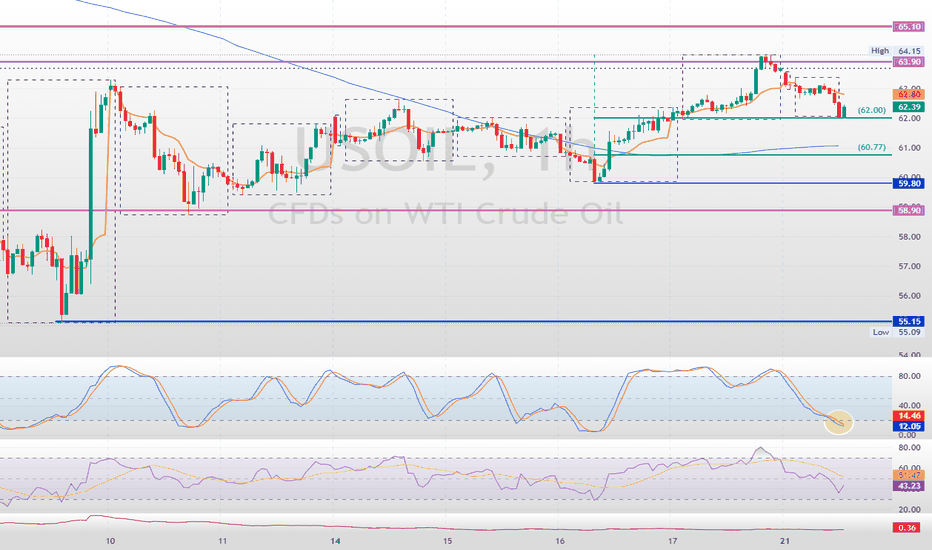Click the blue 55.15 support label
Image resolution: width=932 pixels, height=550 pixels.
908,322
